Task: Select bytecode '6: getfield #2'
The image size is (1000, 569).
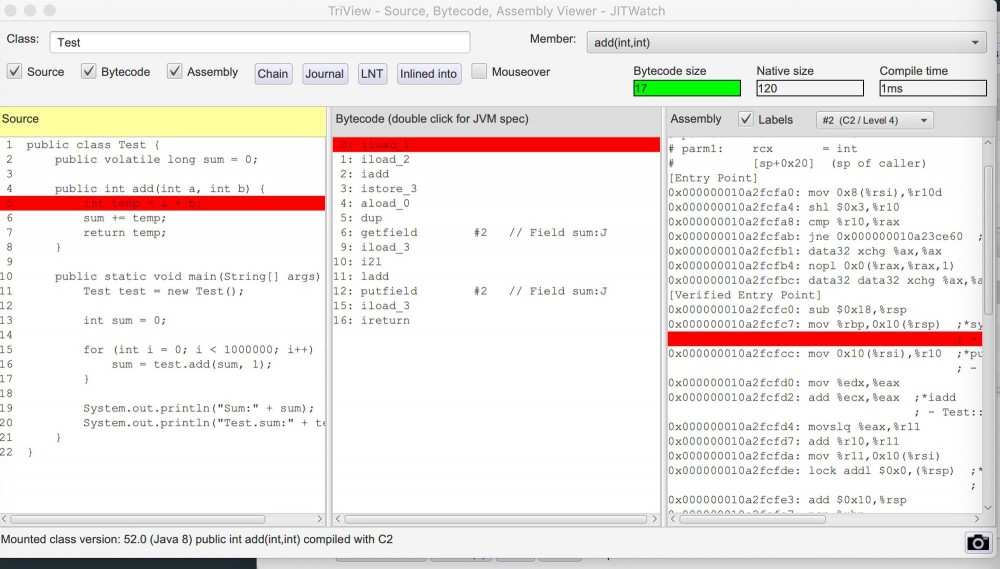Action: [x=473, y=233]
